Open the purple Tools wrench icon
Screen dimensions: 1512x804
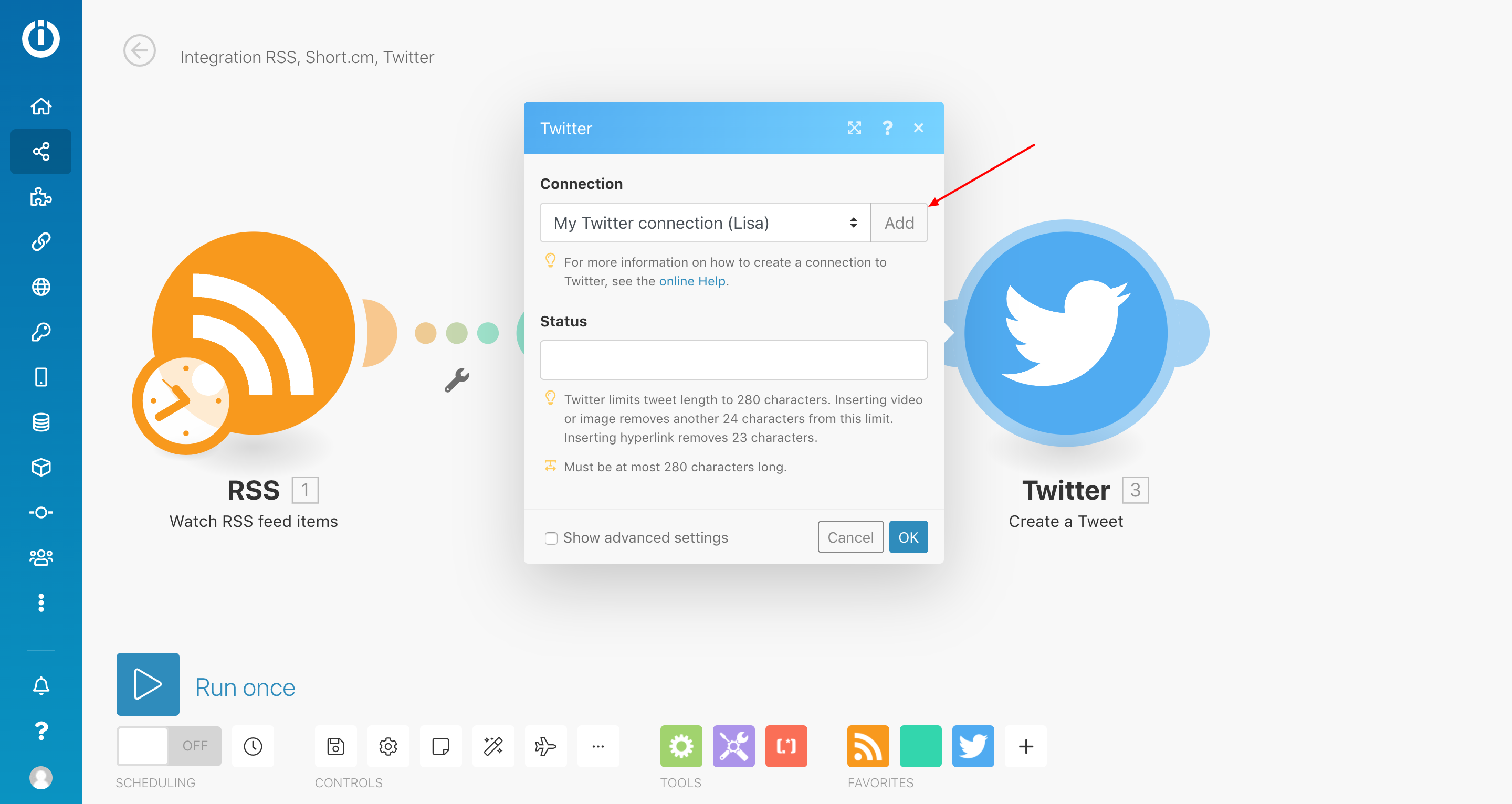pyautogui.click(x=734, y=746)
